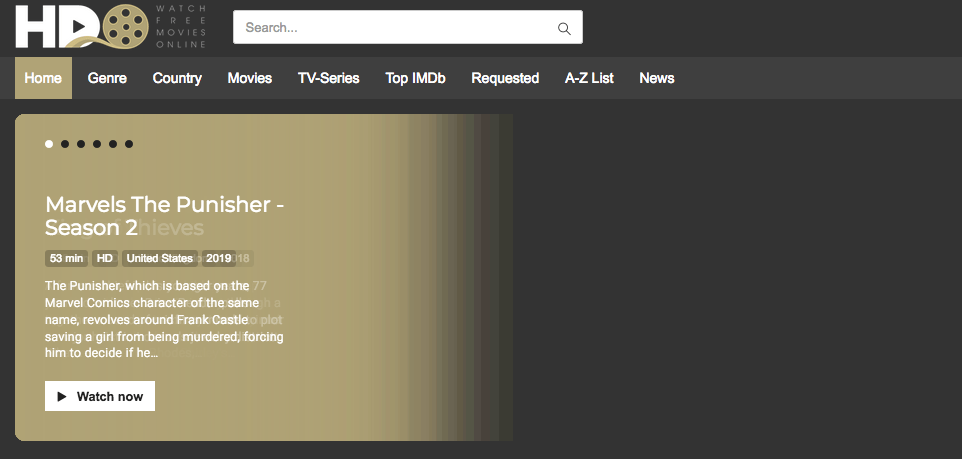The height and width of the screenshot is (459, 962).
Task: Select the first slider pagination dot
Action: click(49, 144)
